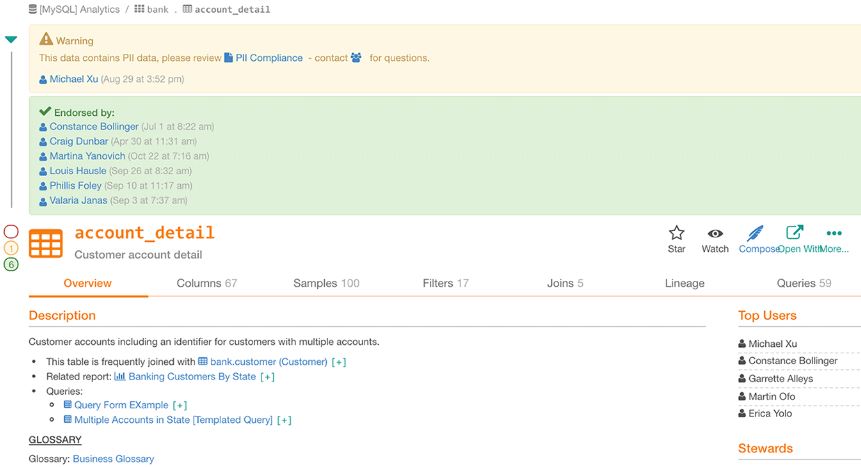This screenshot has height=467, width=861.
Task: Click the Endorsed by checkmark icon
Action: coord(45,112)
